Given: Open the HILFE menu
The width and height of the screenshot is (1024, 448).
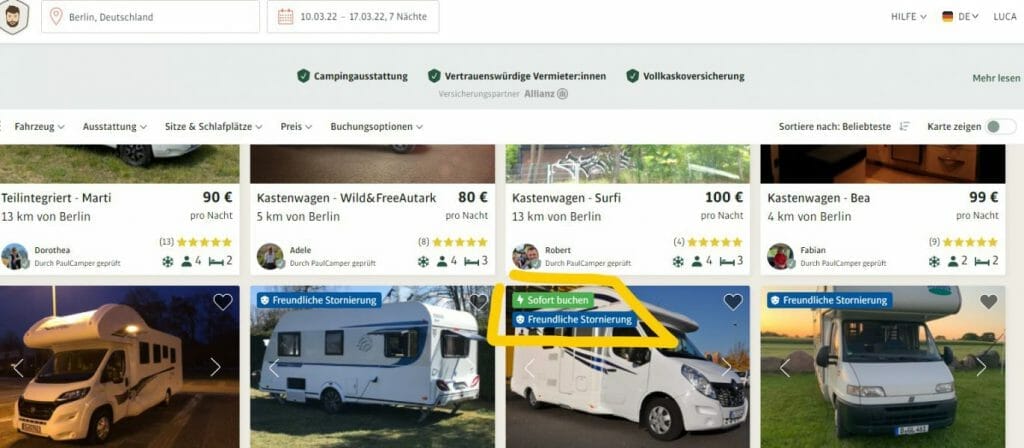Looking at the screenshot, I should point(908,17).
